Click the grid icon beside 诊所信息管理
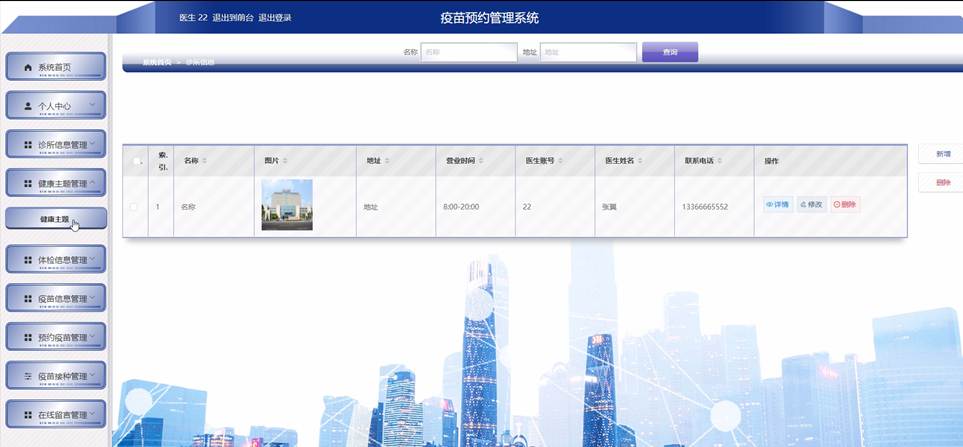This screenshot has width=963, height=447. [28, 145]
